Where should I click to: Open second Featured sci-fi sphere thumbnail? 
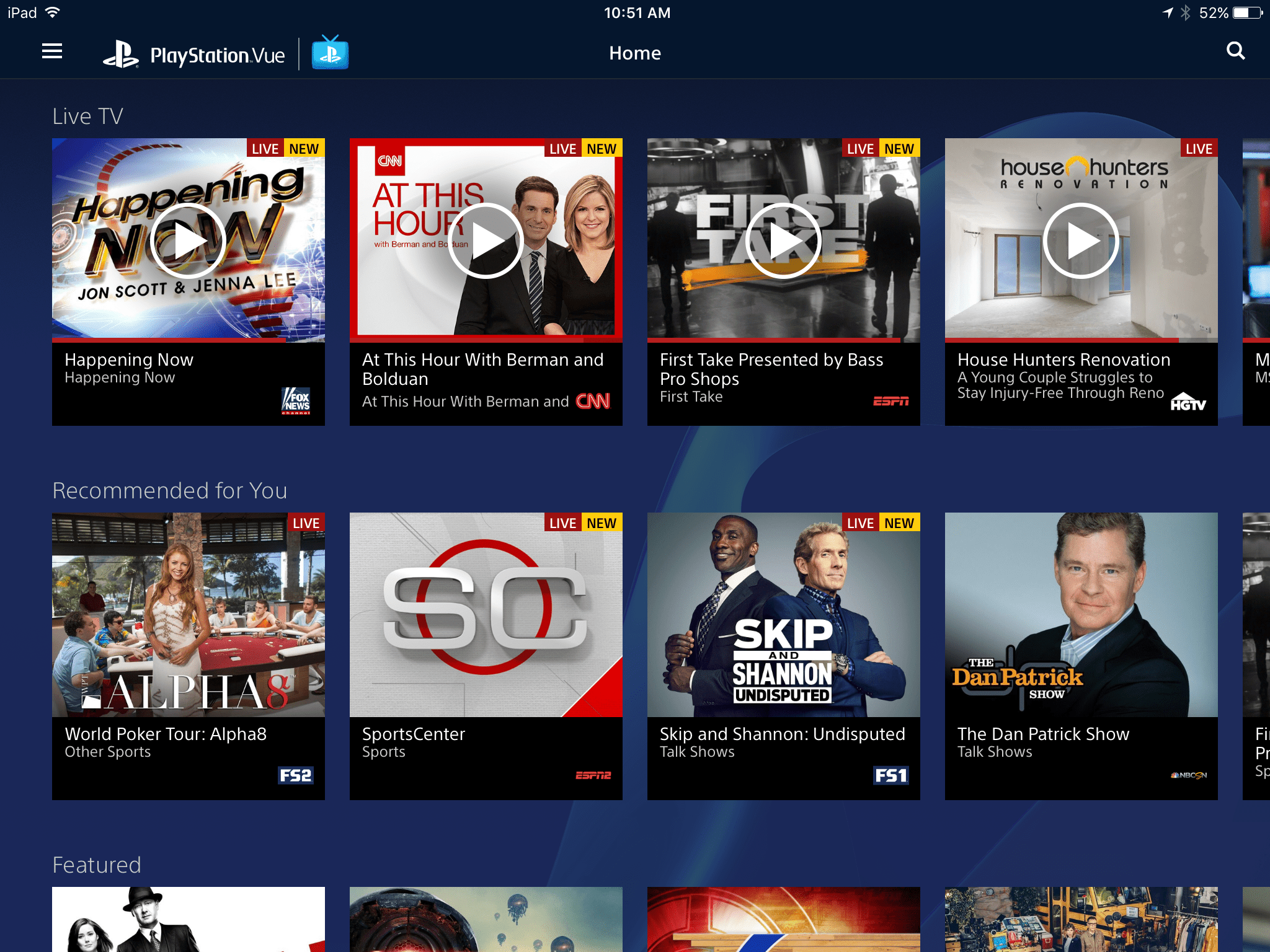[x=486, y=919]
